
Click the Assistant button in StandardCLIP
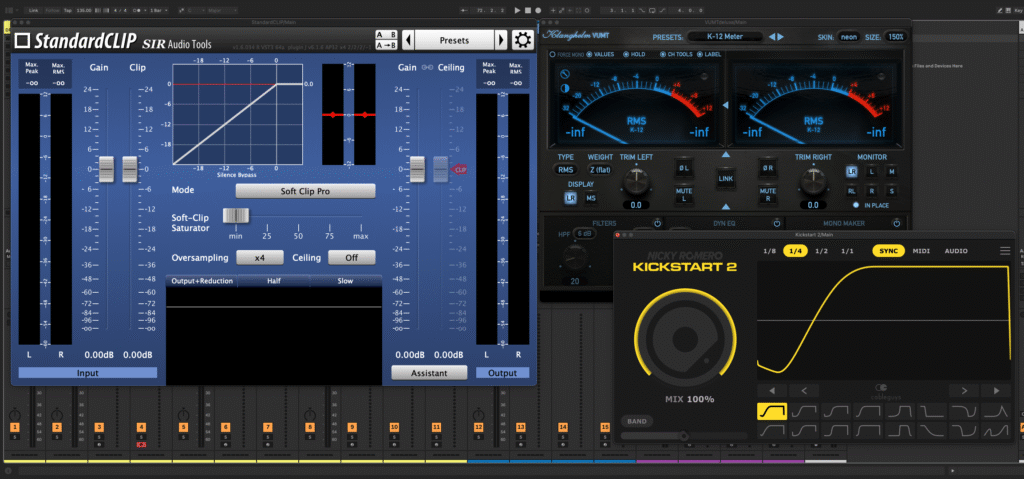coord(429,372)
